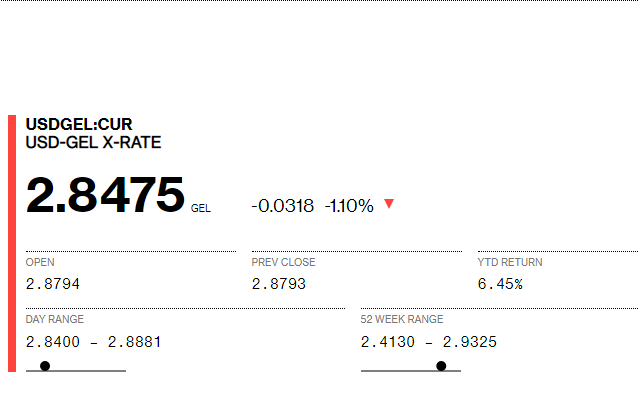The image size is (638, 395).
Task: Select the -0.0318 change value
Action: click(283, 206)
